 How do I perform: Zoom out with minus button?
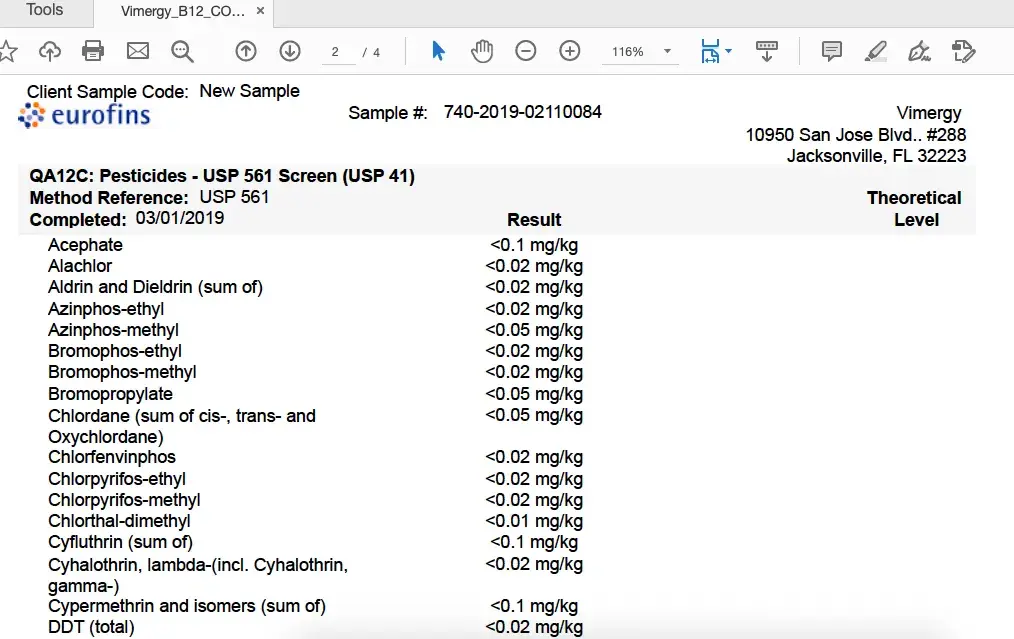coord(526,51)
